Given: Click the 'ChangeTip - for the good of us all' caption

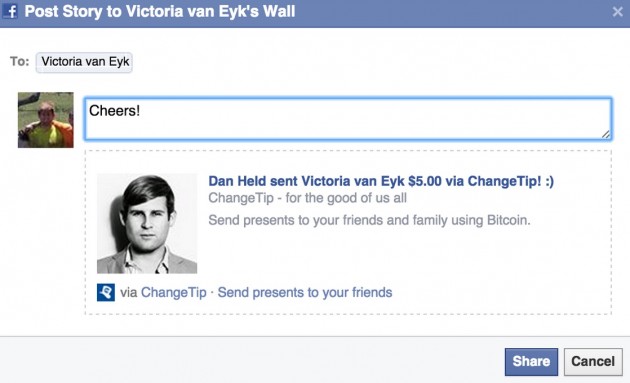Looking at the screenshot, I should click(307, 198).
